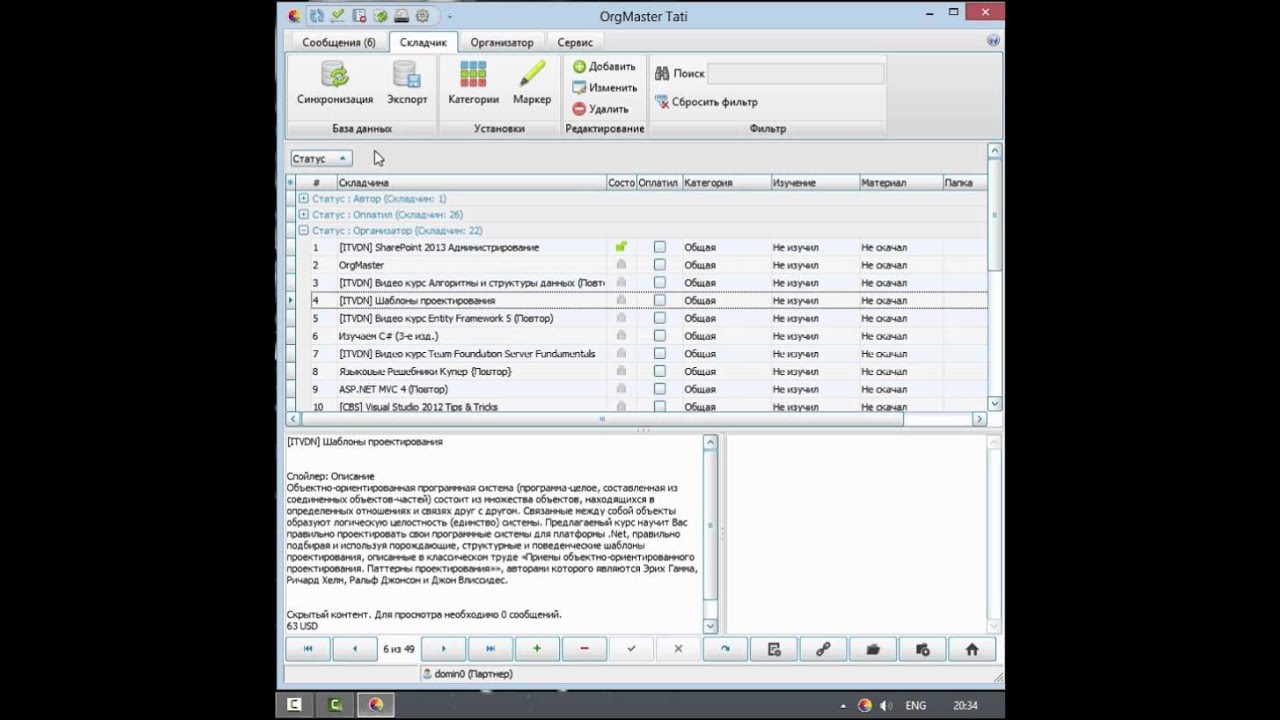
Task: Go to first record in navigator
Action: click(x=308, y=649)
